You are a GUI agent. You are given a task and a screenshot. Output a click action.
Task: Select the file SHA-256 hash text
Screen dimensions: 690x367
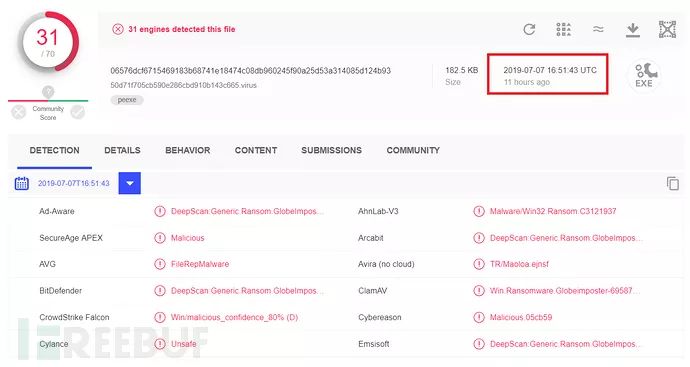click(250, 71)
